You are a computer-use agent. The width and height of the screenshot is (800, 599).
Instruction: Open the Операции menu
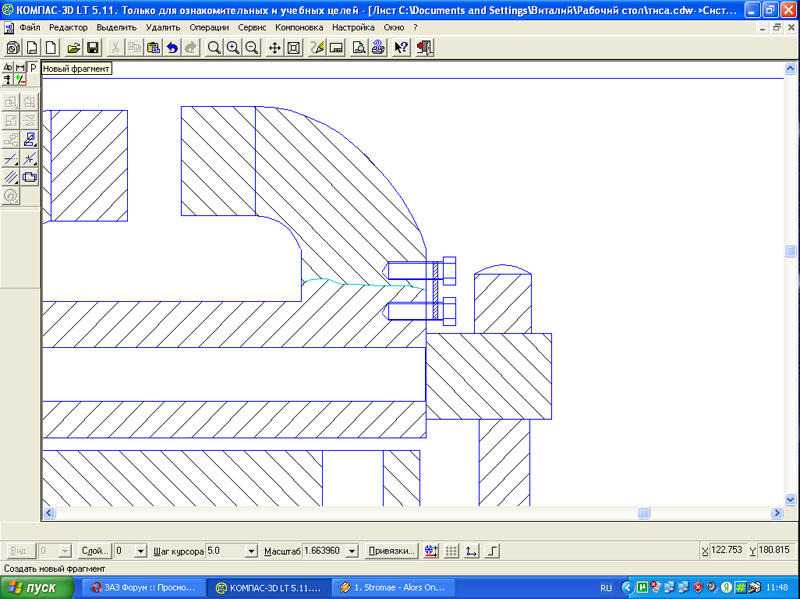coord(209,28)
